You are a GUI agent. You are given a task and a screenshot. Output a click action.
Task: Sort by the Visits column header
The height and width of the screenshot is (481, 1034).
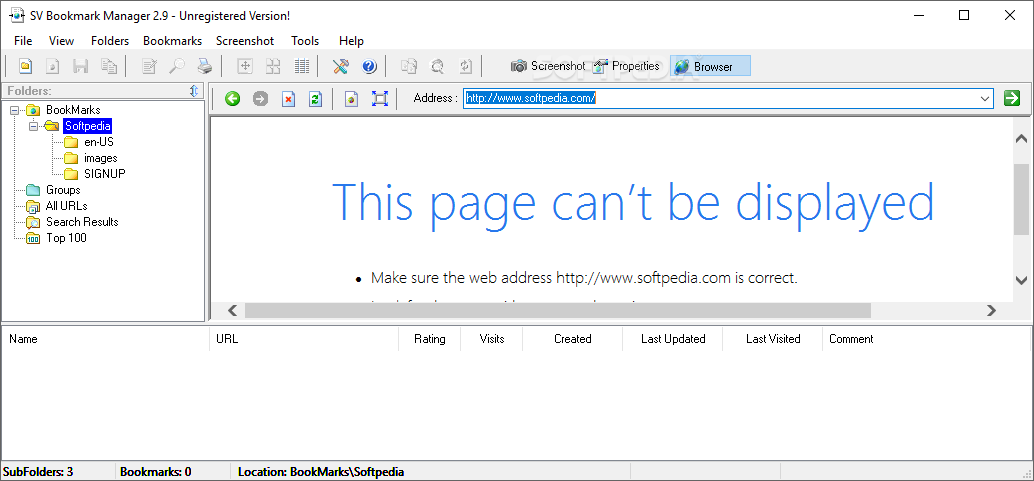pyautogui.click(x=492, y=338)
